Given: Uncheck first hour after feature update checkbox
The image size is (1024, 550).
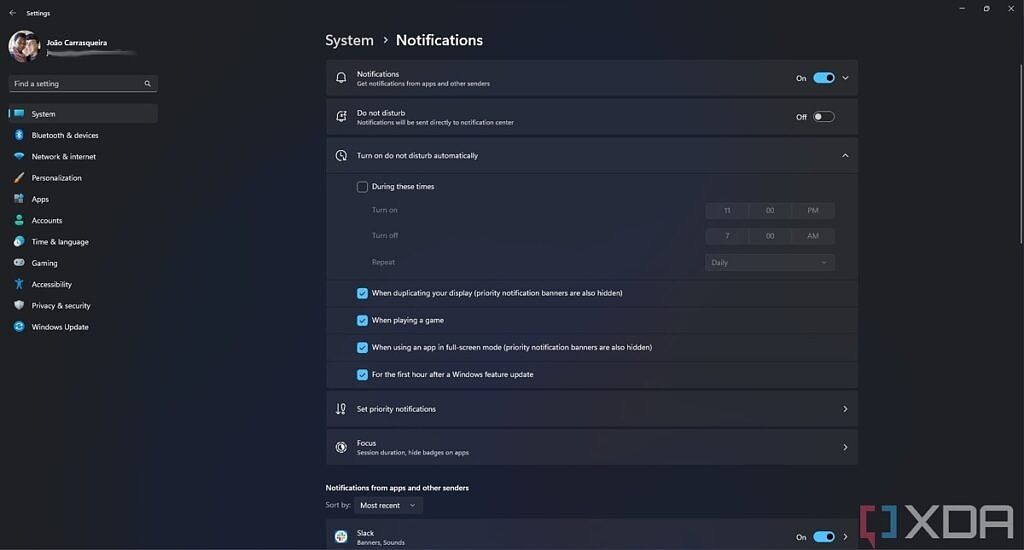Looking at the screenshot, I should 362,375.
